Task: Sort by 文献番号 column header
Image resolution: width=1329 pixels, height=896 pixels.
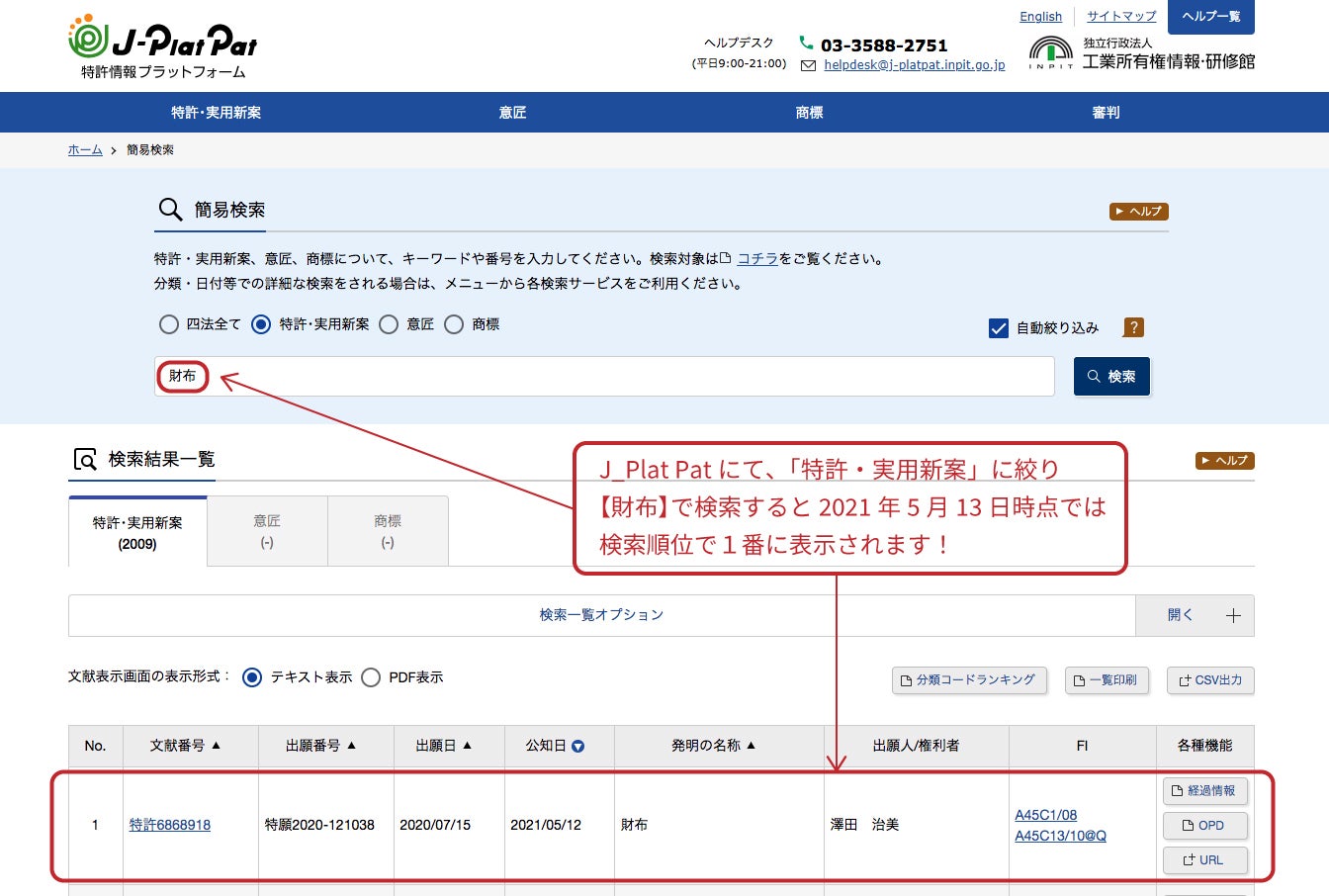Action: [185, 746]
